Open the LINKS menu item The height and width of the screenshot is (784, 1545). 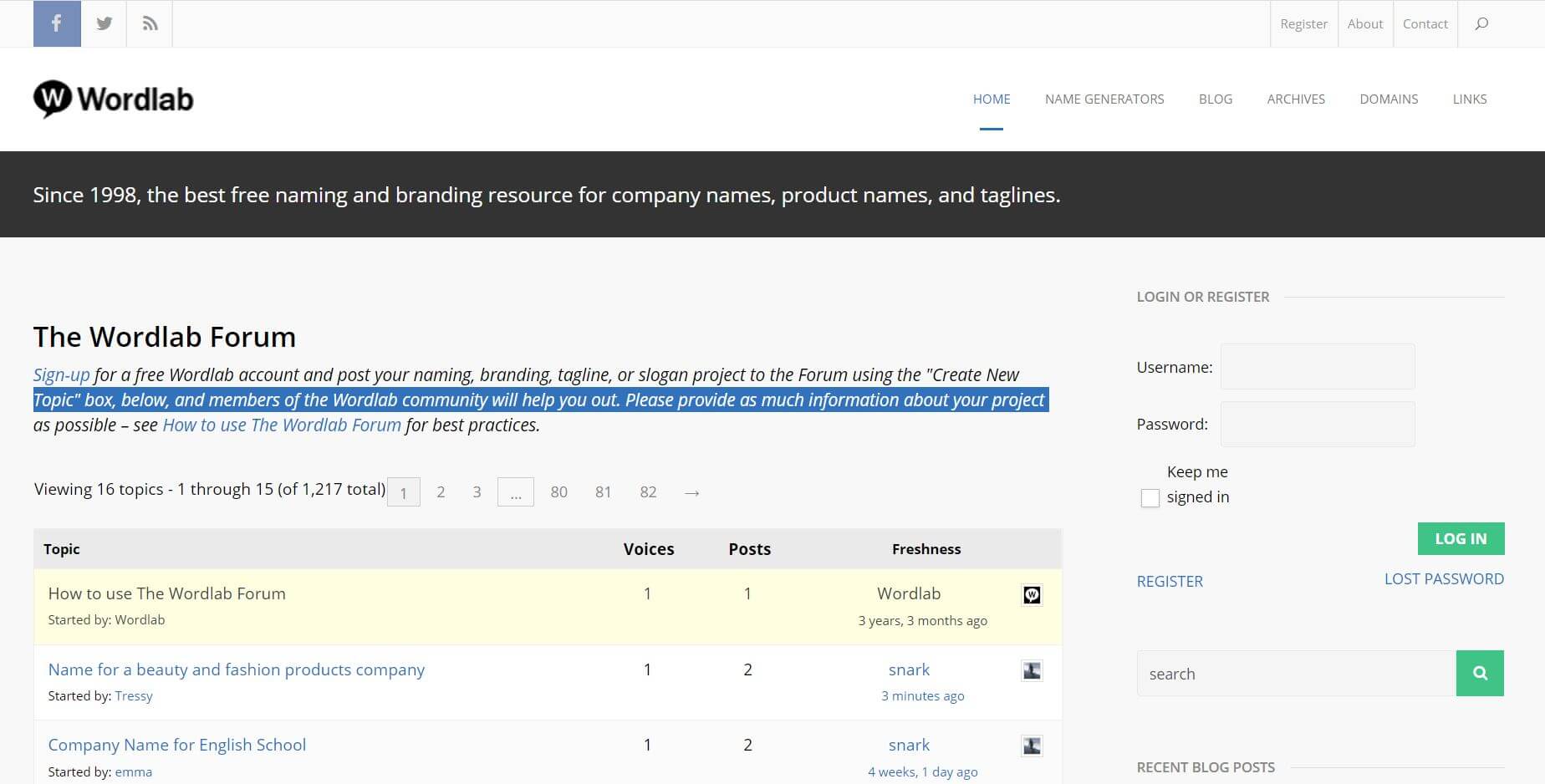pyautogui.click(x=1470, y=99)
